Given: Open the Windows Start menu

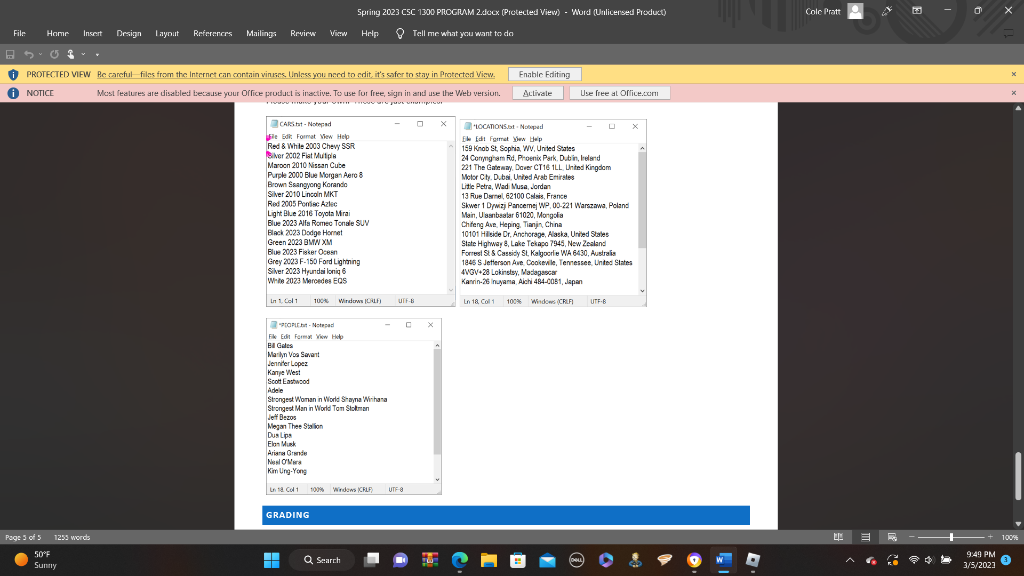Looking at the screenshot, I should tap(272, 560).
